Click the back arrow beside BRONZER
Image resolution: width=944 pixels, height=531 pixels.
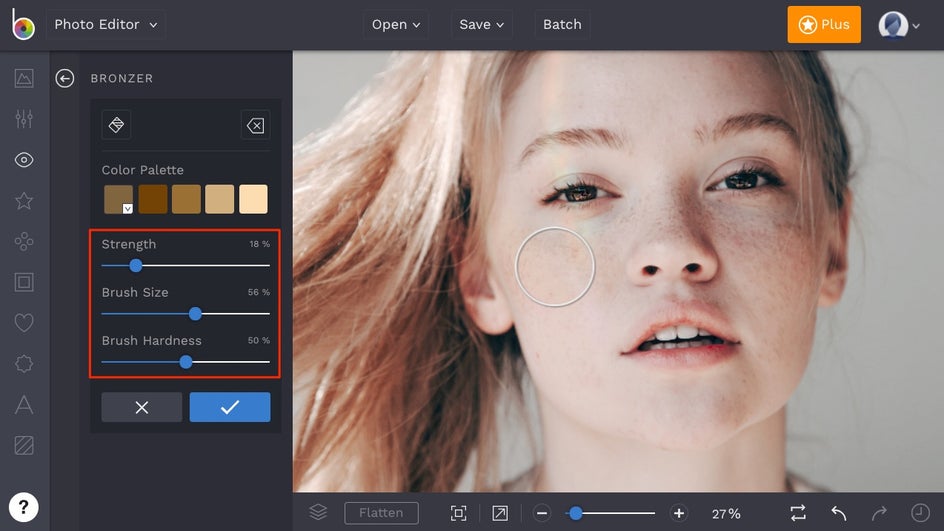(x=65, y=78)
